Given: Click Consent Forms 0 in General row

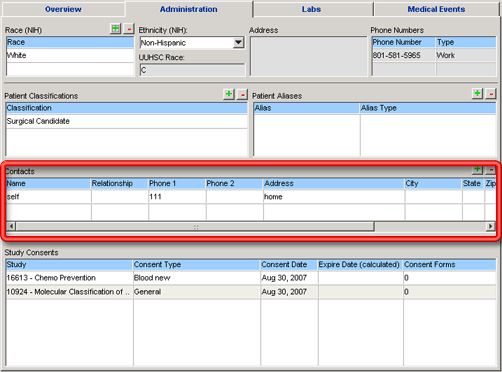Looking at the screenshot, I should click(x=450, y=292).
